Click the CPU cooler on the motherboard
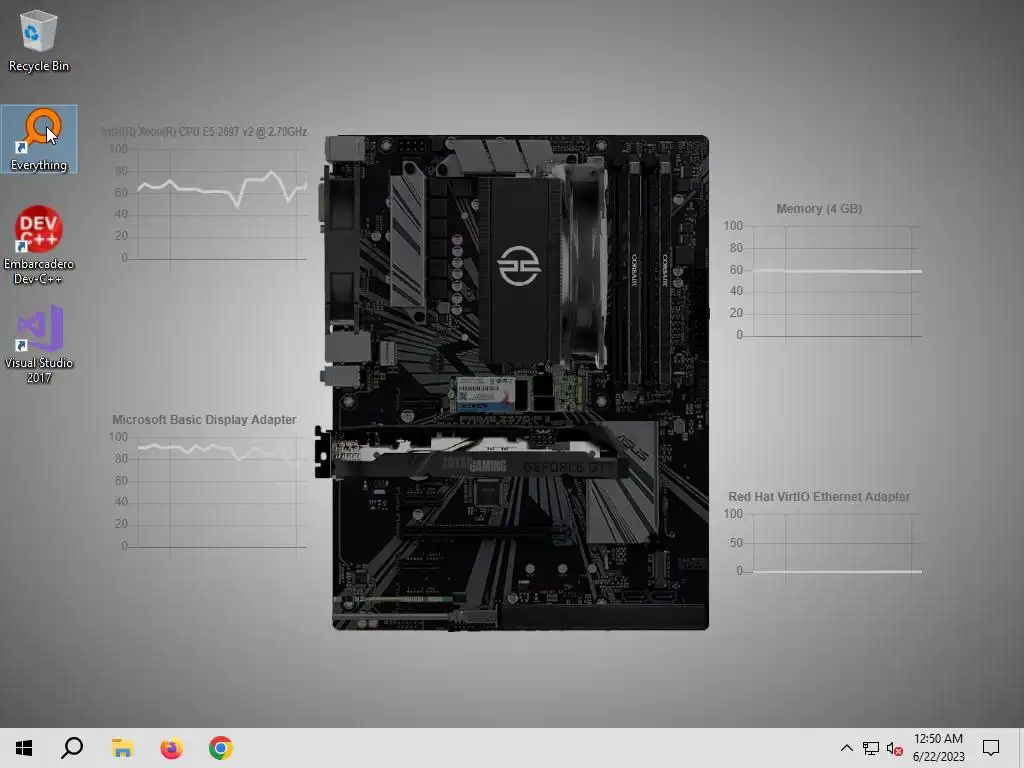 click(541, 266)
